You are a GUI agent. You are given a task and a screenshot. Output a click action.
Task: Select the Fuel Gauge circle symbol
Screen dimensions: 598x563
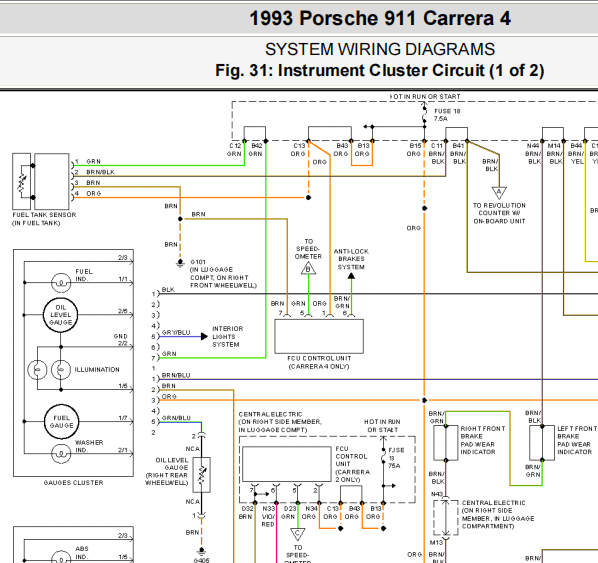point(61,421)
